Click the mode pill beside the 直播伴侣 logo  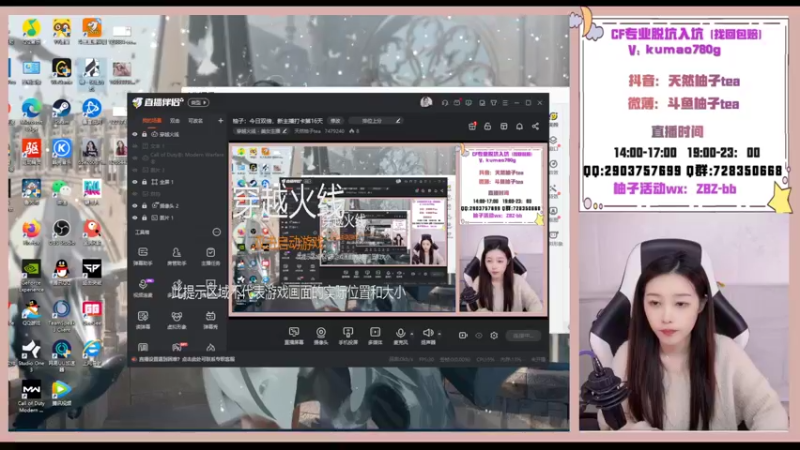tap(198, 103)
